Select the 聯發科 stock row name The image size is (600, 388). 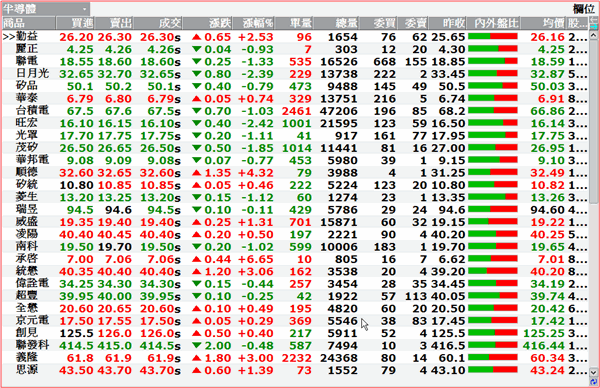pos(33,345)
